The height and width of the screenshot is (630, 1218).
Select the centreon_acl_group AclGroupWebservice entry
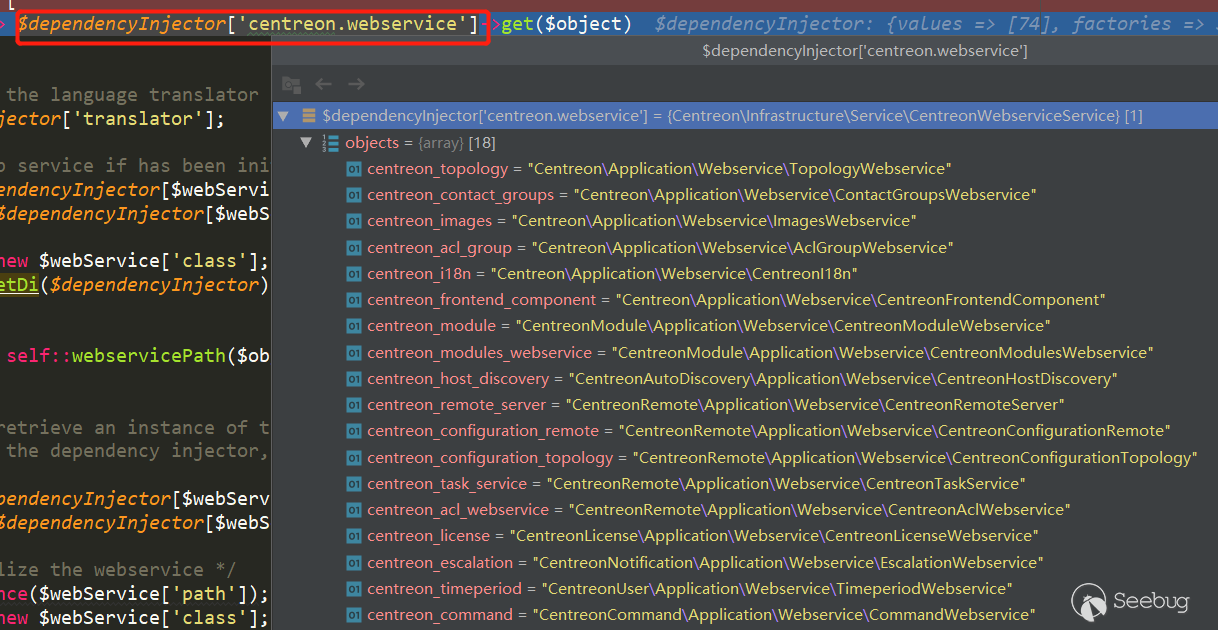coord(660,247)
